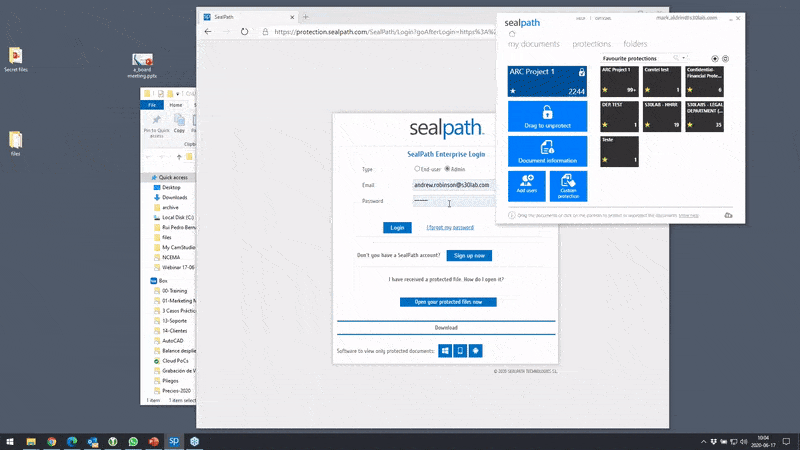Open the Favourite protections dropdown arrow
This screenshot has width=800, height=450.
click(684, 58)
